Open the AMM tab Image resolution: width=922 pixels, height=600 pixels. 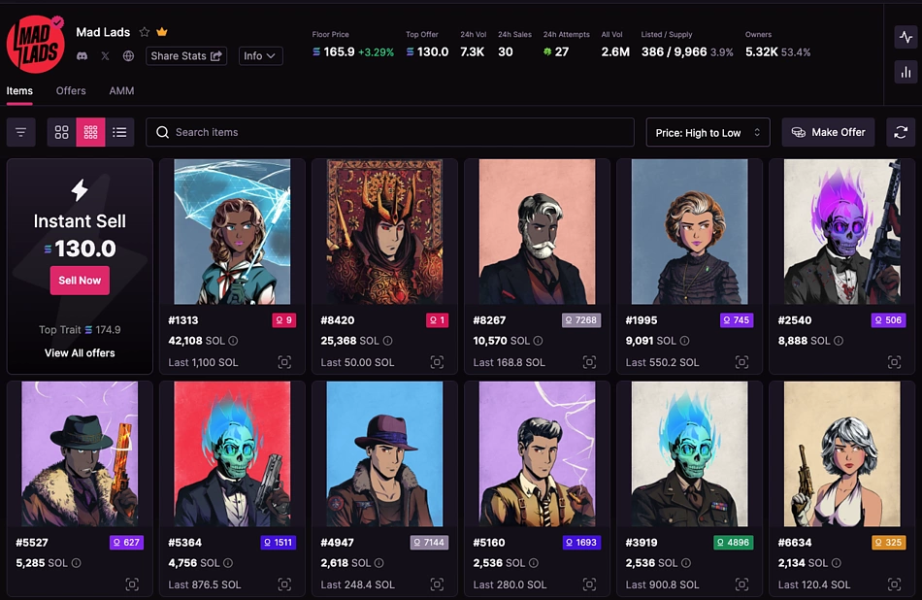point(122,91)
